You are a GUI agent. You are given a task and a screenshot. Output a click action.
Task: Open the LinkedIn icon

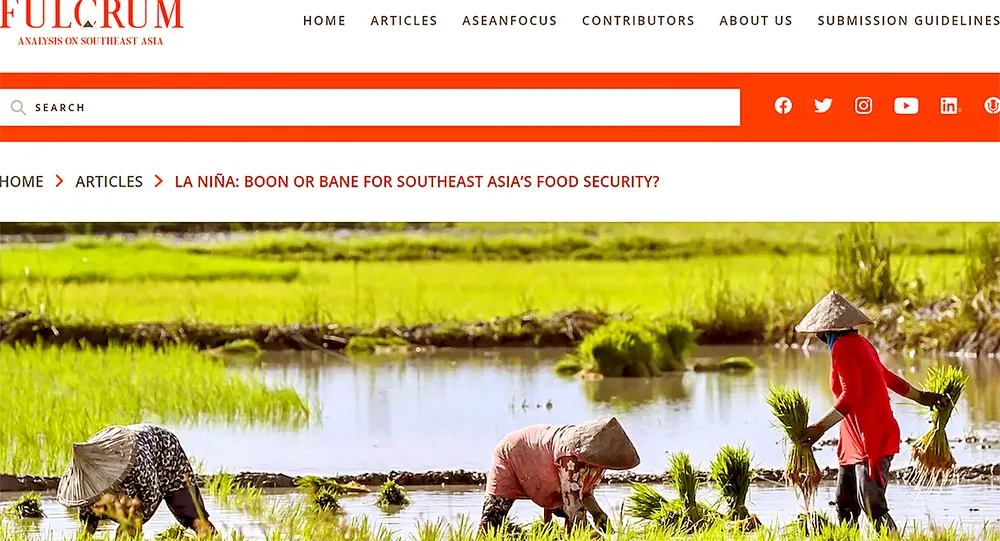949,106
